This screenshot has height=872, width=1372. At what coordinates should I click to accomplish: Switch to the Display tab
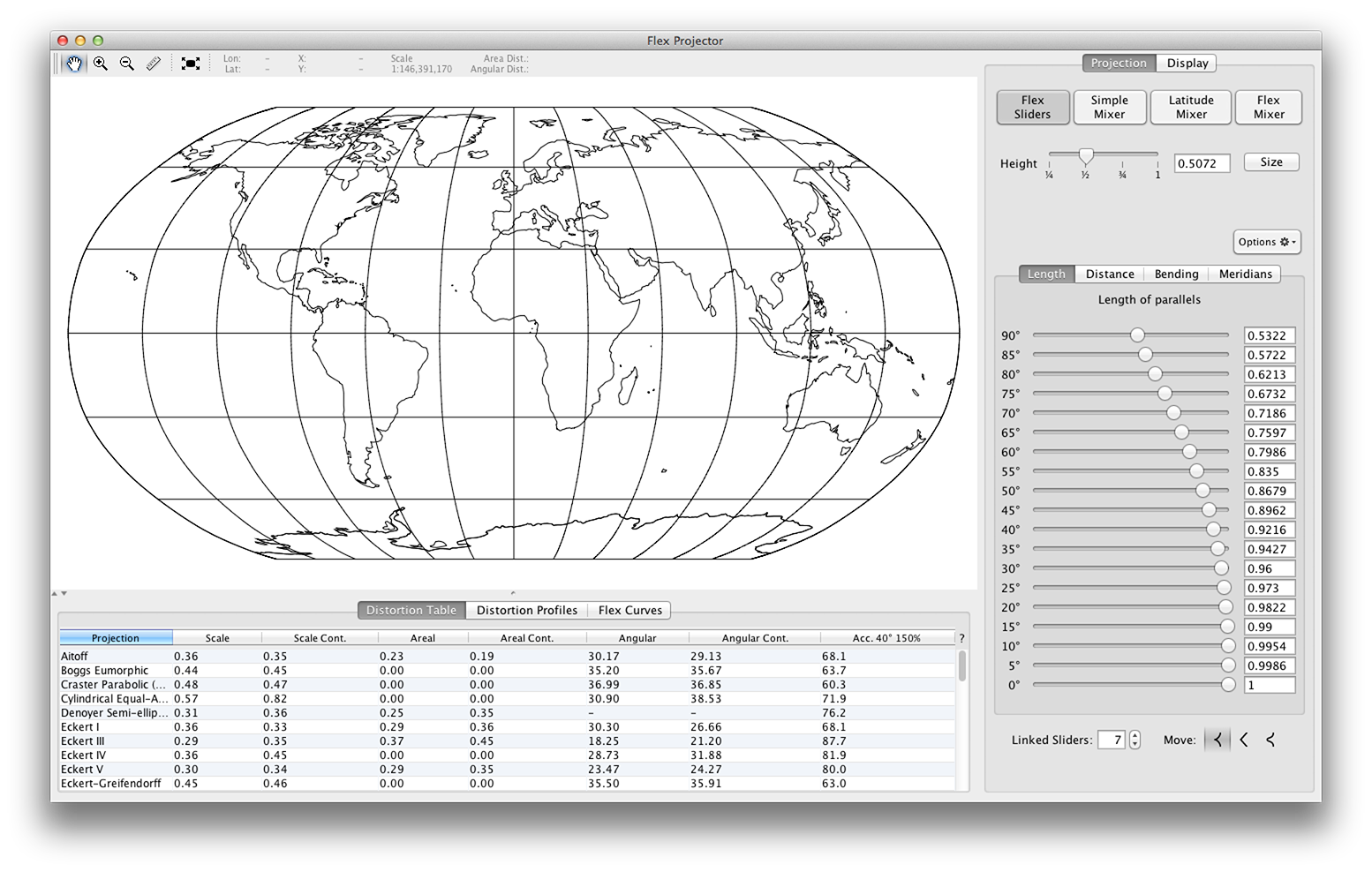tap(1187, 64)
